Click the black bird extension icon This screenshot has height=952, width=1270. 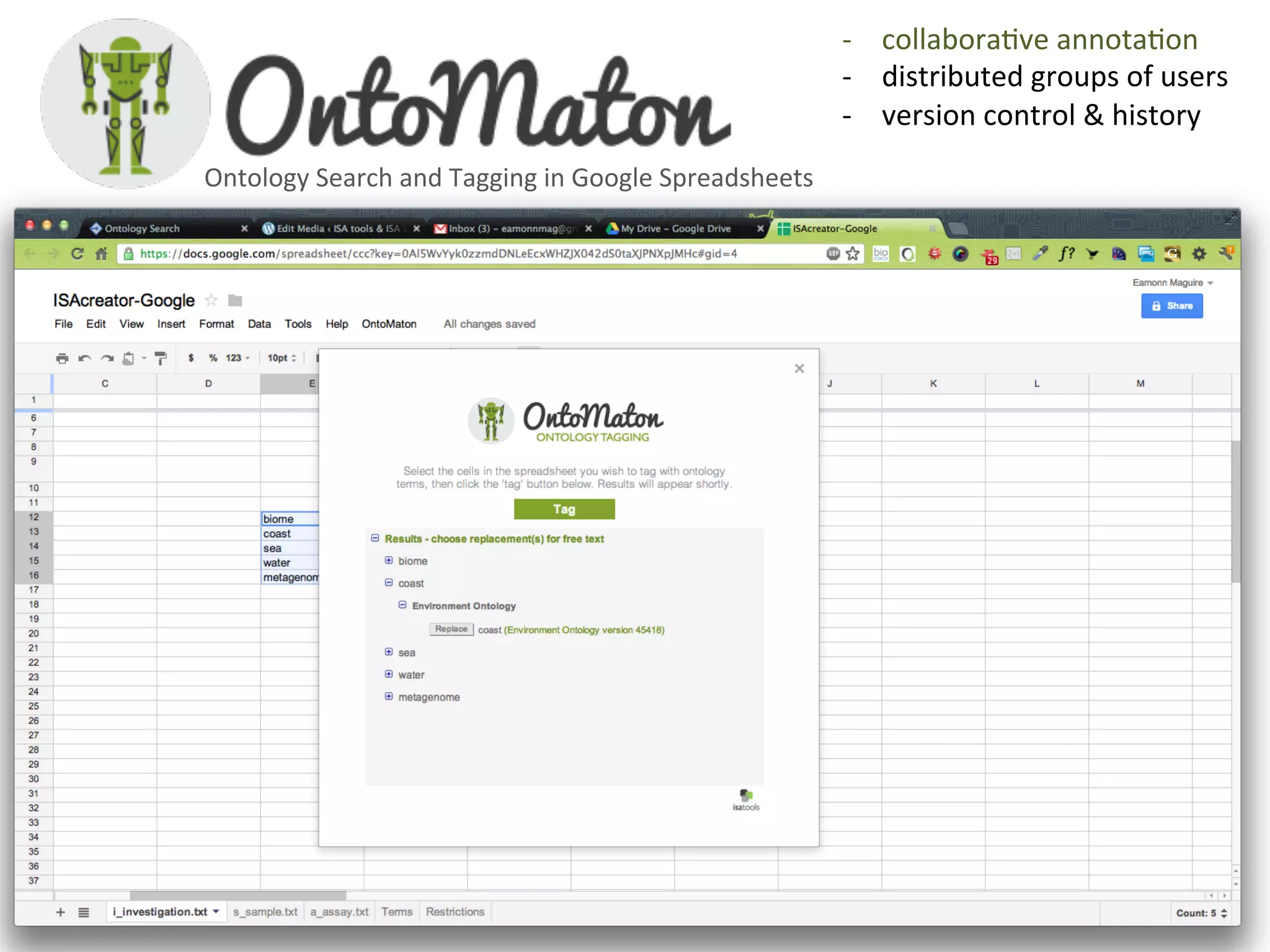pyautogui.click(x=1092, y=253)
